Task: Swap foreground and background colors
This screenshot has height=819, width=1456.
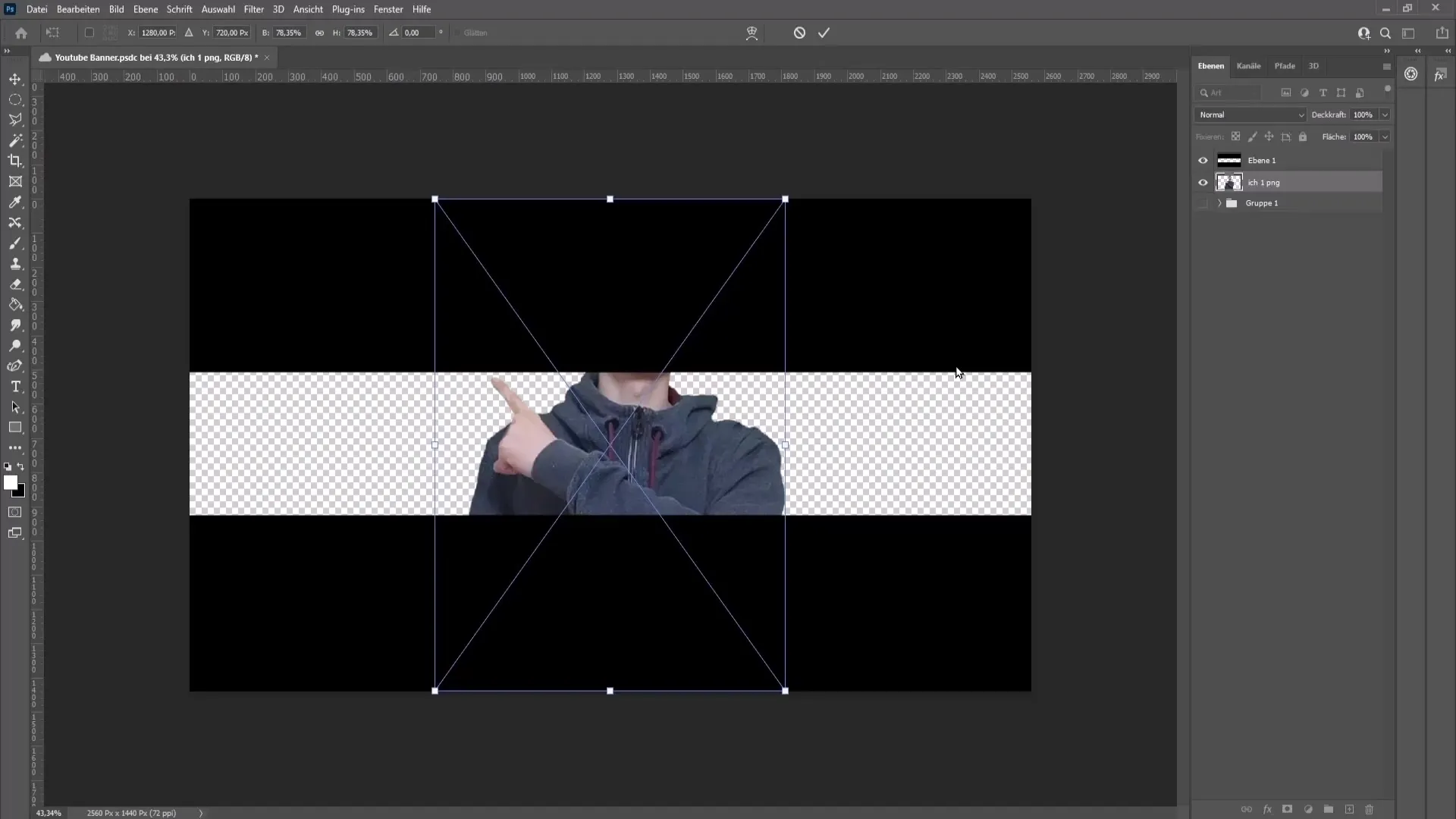Action: pos(20,467)
